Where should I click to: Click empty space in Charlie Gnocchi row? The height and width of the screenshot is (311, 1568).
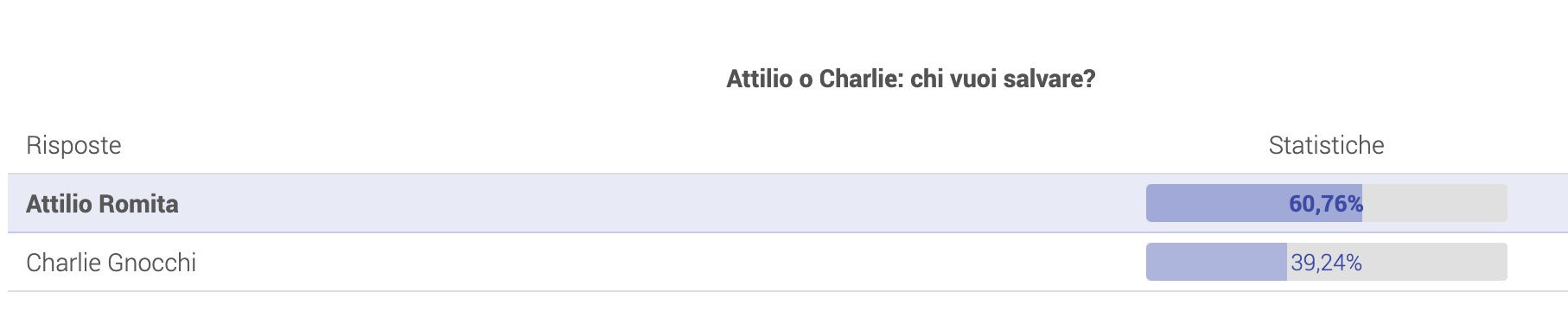[x=657, y=263]
